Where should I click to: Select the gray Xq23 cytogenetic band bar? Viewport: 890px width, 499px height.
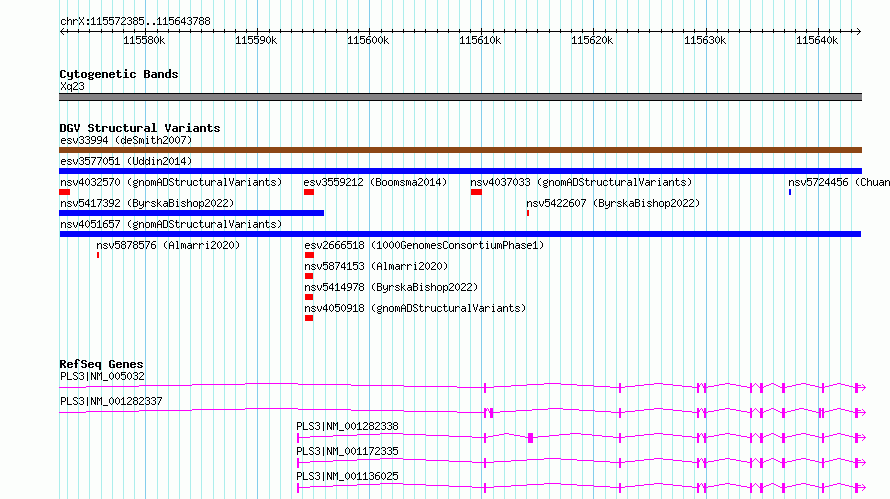point(460,97)
